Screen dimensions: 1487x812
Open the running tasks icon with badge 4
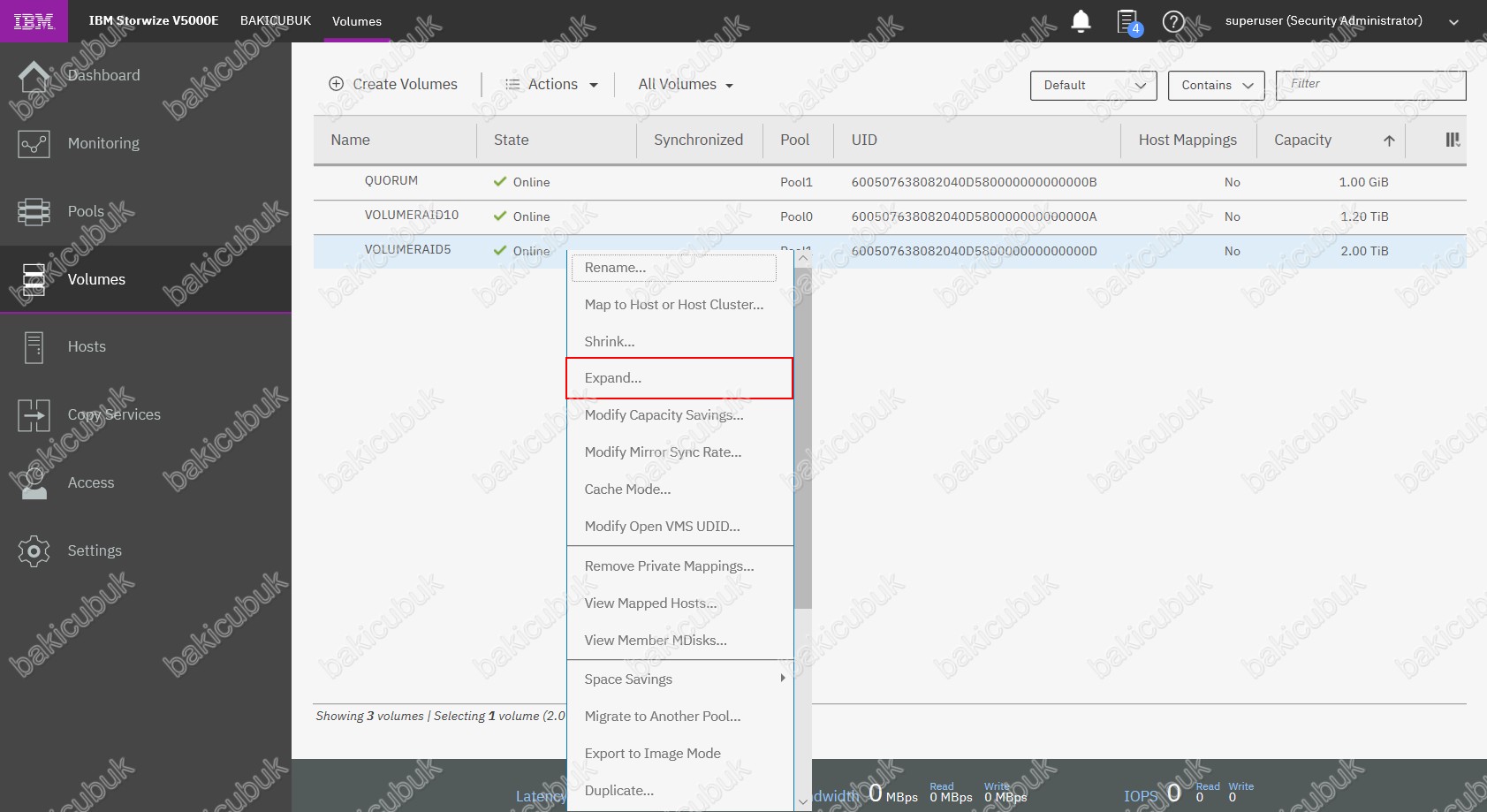pos(1128,22)
